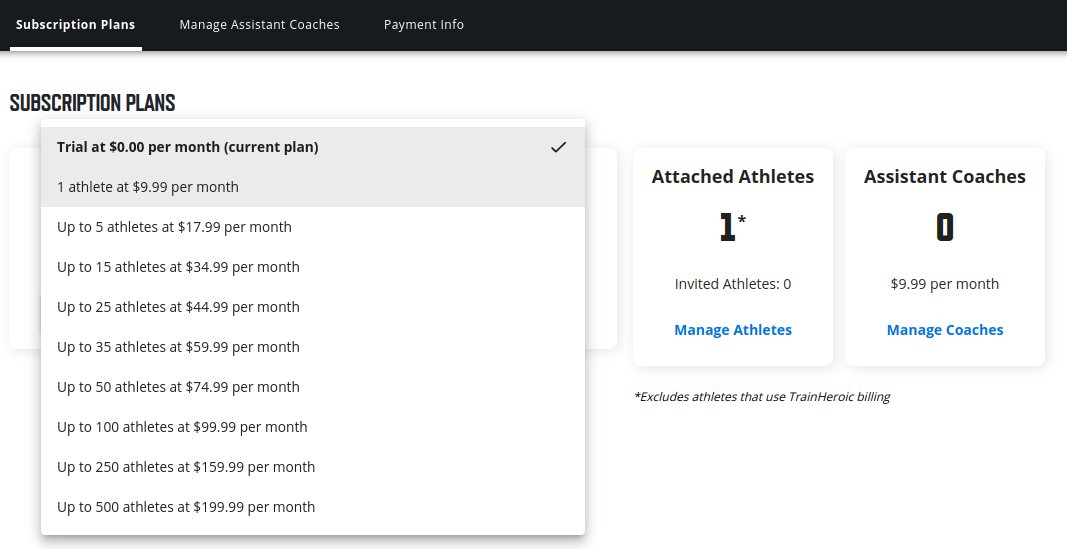Pick Up to 500 athletes at $199.99

pyautogui.click(x=186, y=507)
